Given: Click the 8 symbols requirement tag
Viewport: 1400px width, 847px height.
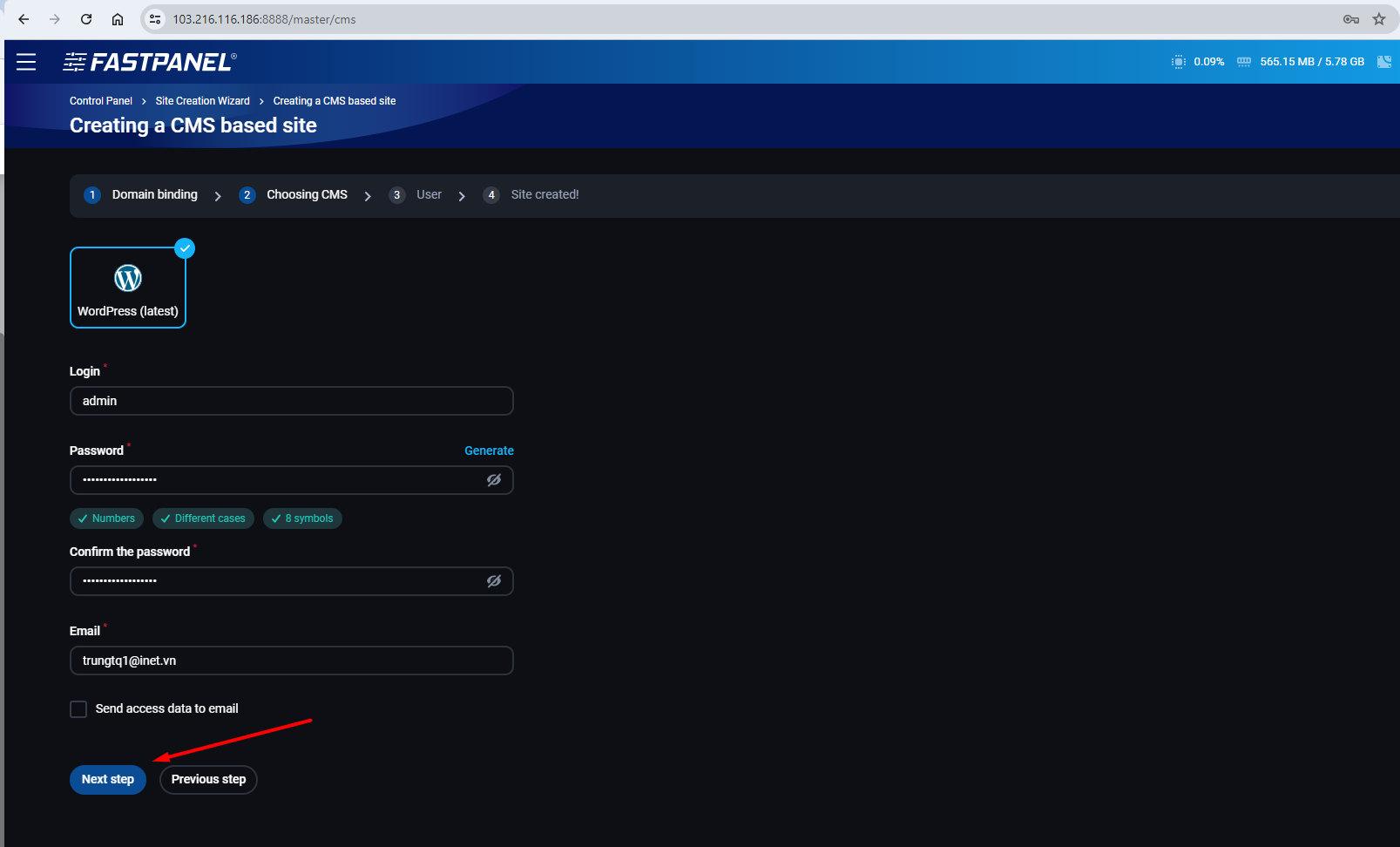Looking at the screenshot, I should coord(302,518).
